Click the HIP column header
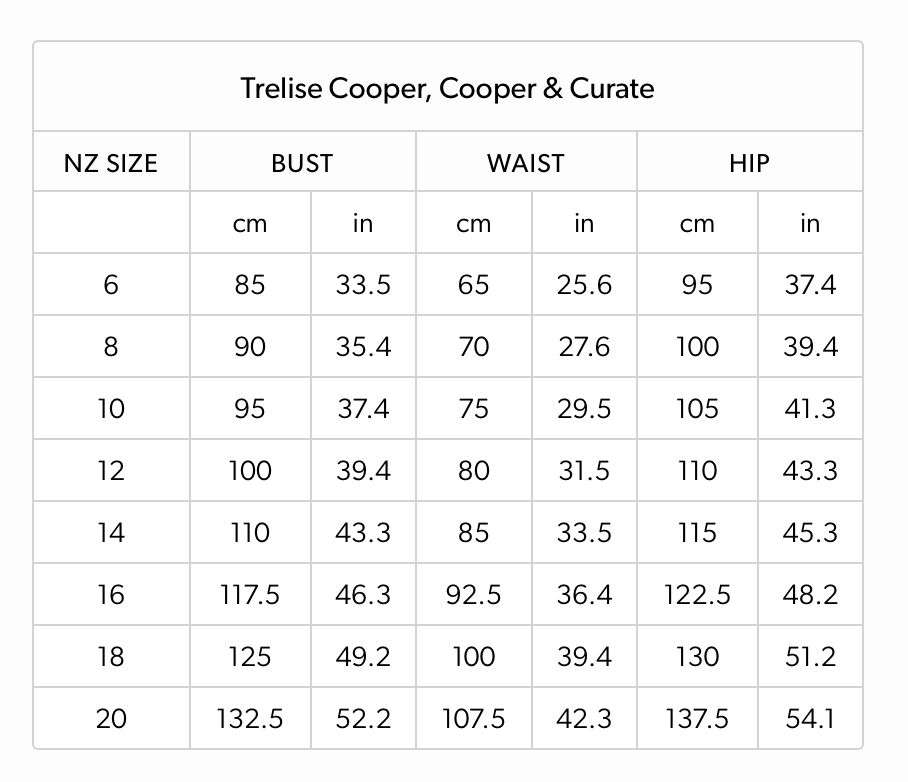 tap(749, 163)
